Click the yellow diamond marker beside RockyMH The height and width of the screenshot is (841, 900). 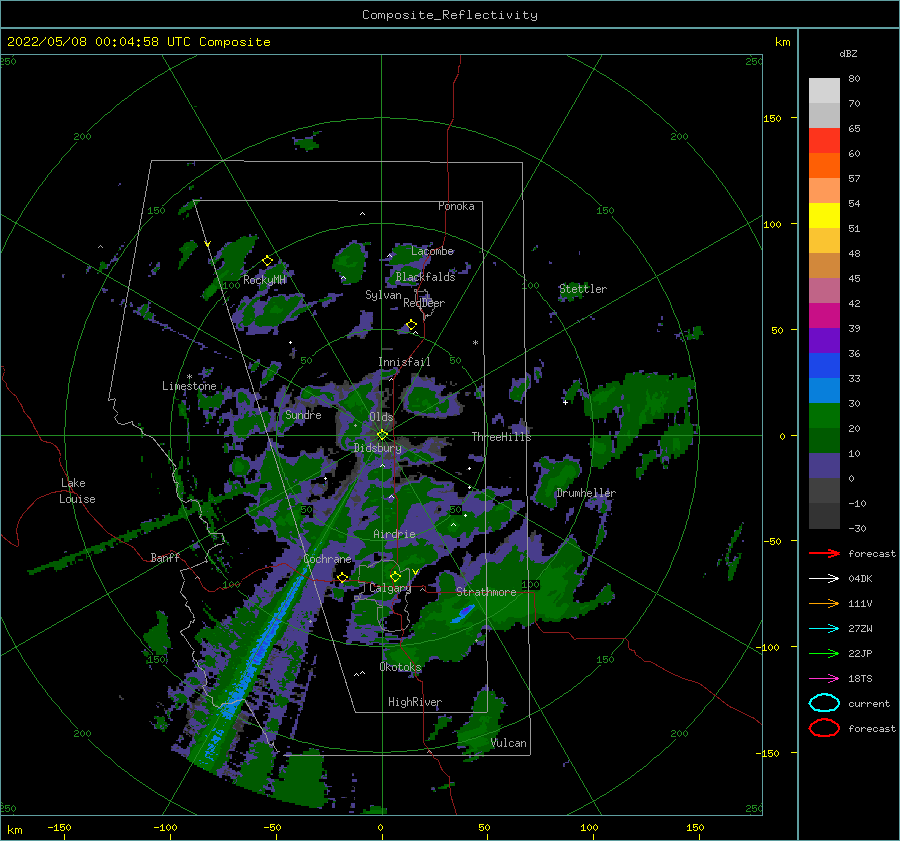coord(267,261)
